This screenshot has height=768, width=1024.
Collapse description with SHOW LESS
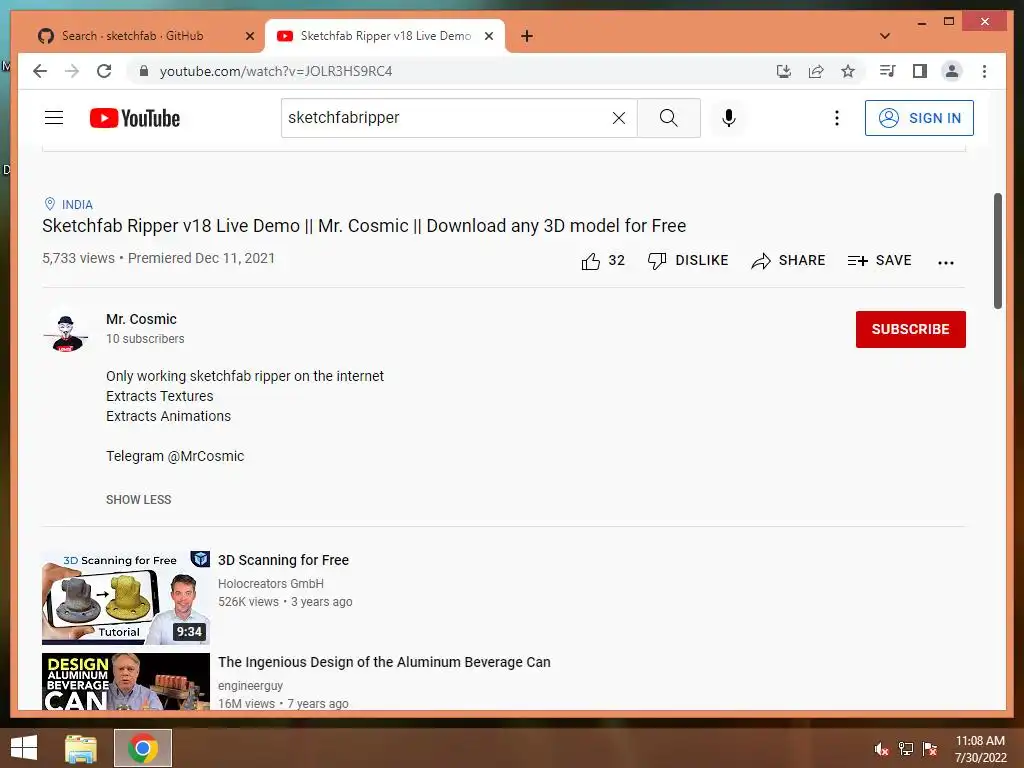(138, 500)
